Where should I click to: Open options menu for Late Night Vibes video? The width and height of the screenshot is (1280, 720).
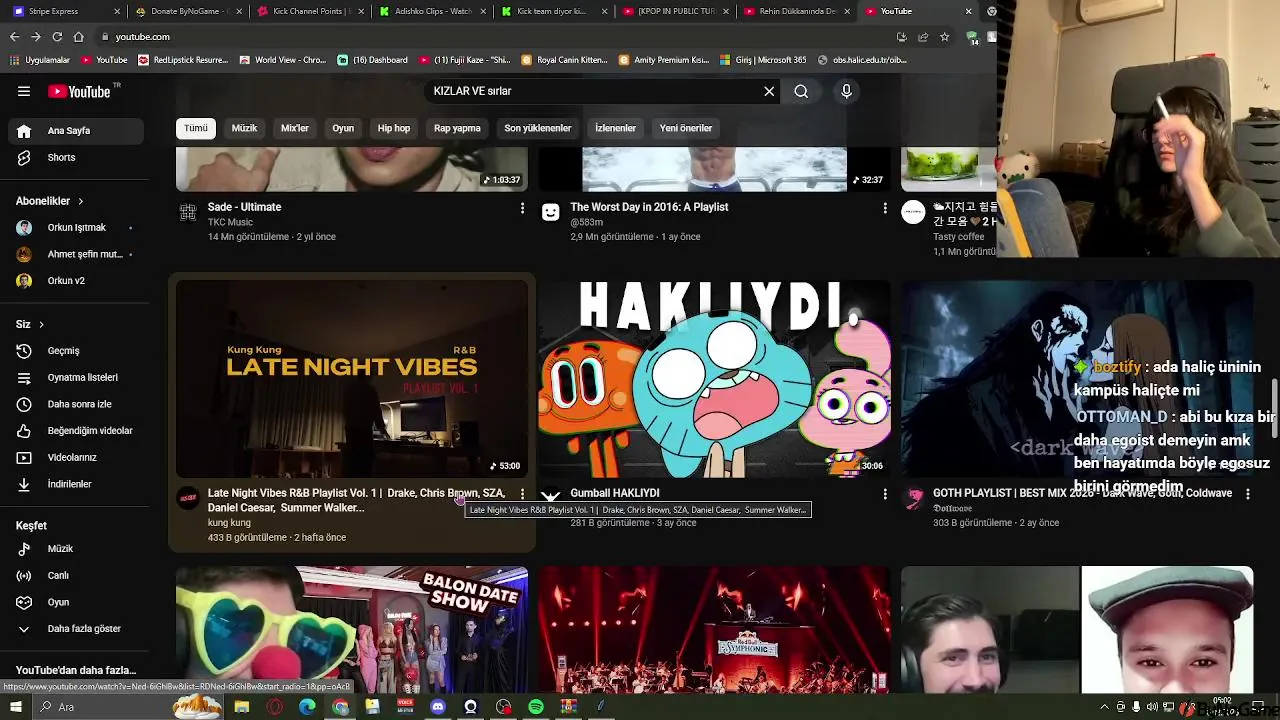click(x=522, y=494)
